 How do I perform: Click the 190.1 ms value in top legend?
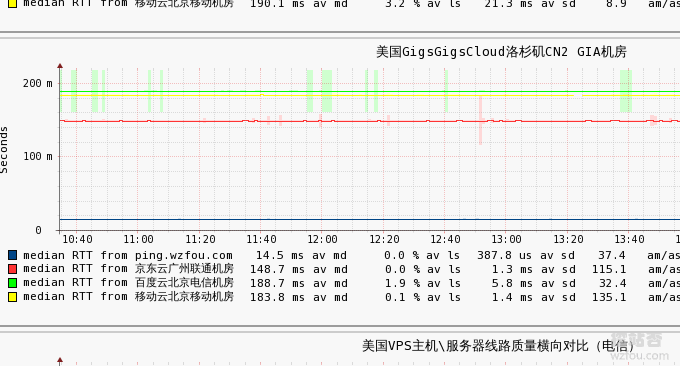pyautogui.click(x=278, y=4)
